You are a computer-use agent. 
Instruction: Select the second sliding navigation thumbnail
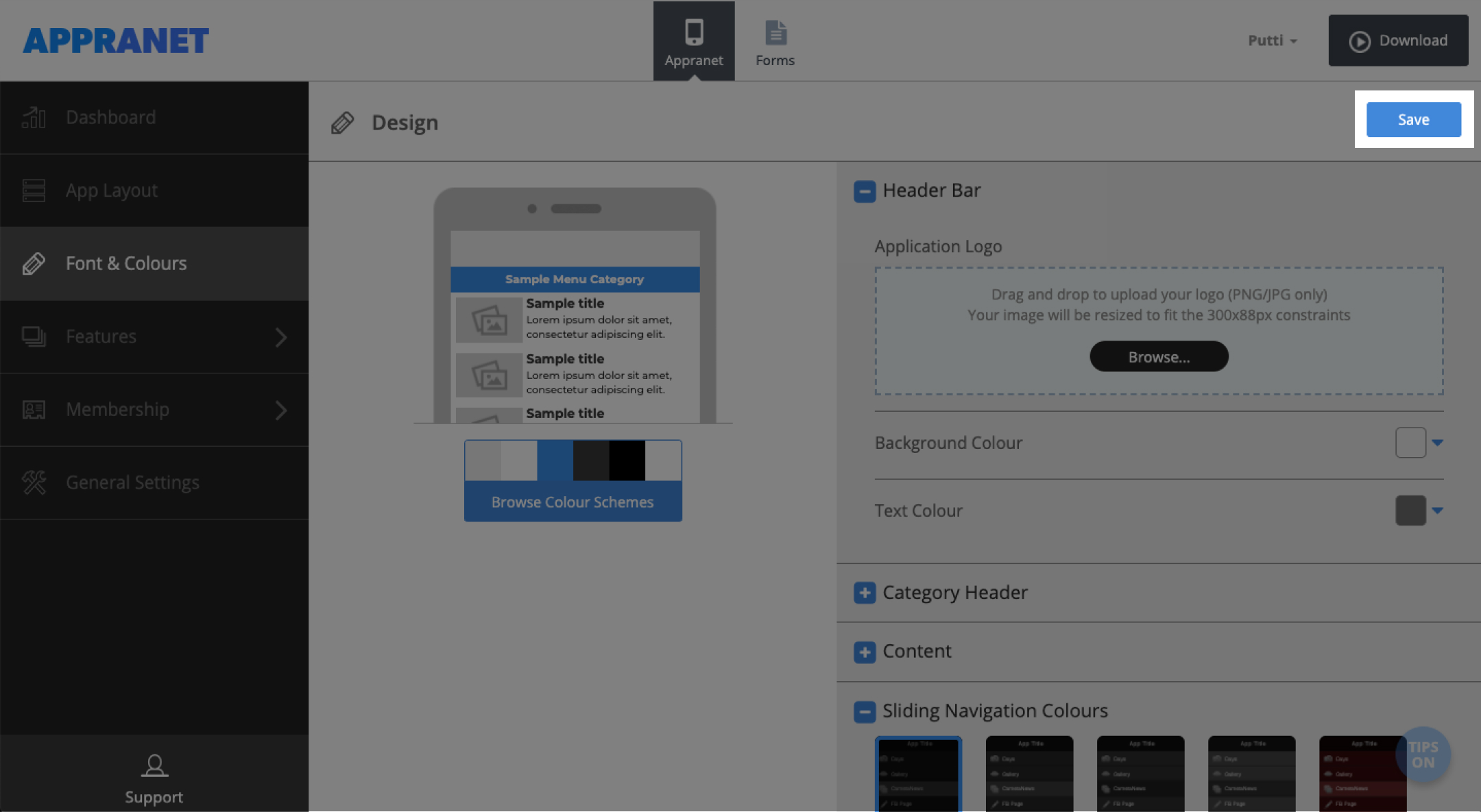click(1029, 774)
